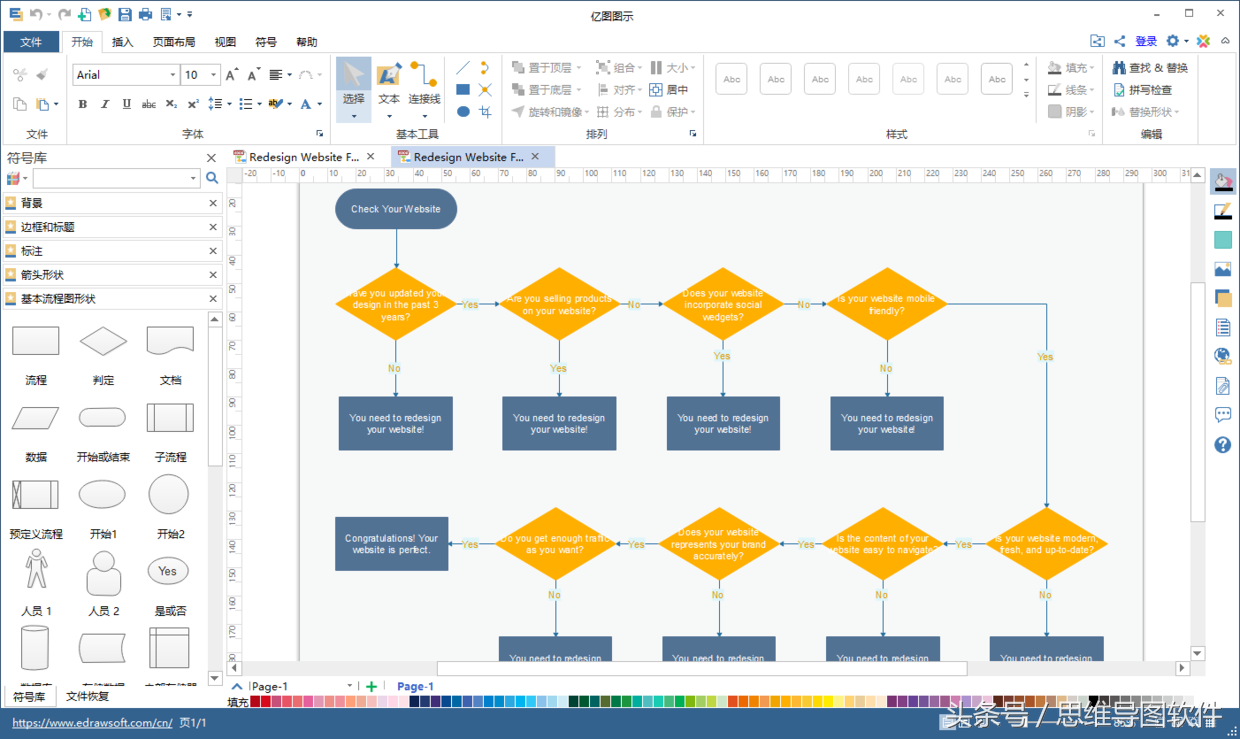1240x739 pixels.
Task: Toggle Italic formatting
Action: click(104, 104)
